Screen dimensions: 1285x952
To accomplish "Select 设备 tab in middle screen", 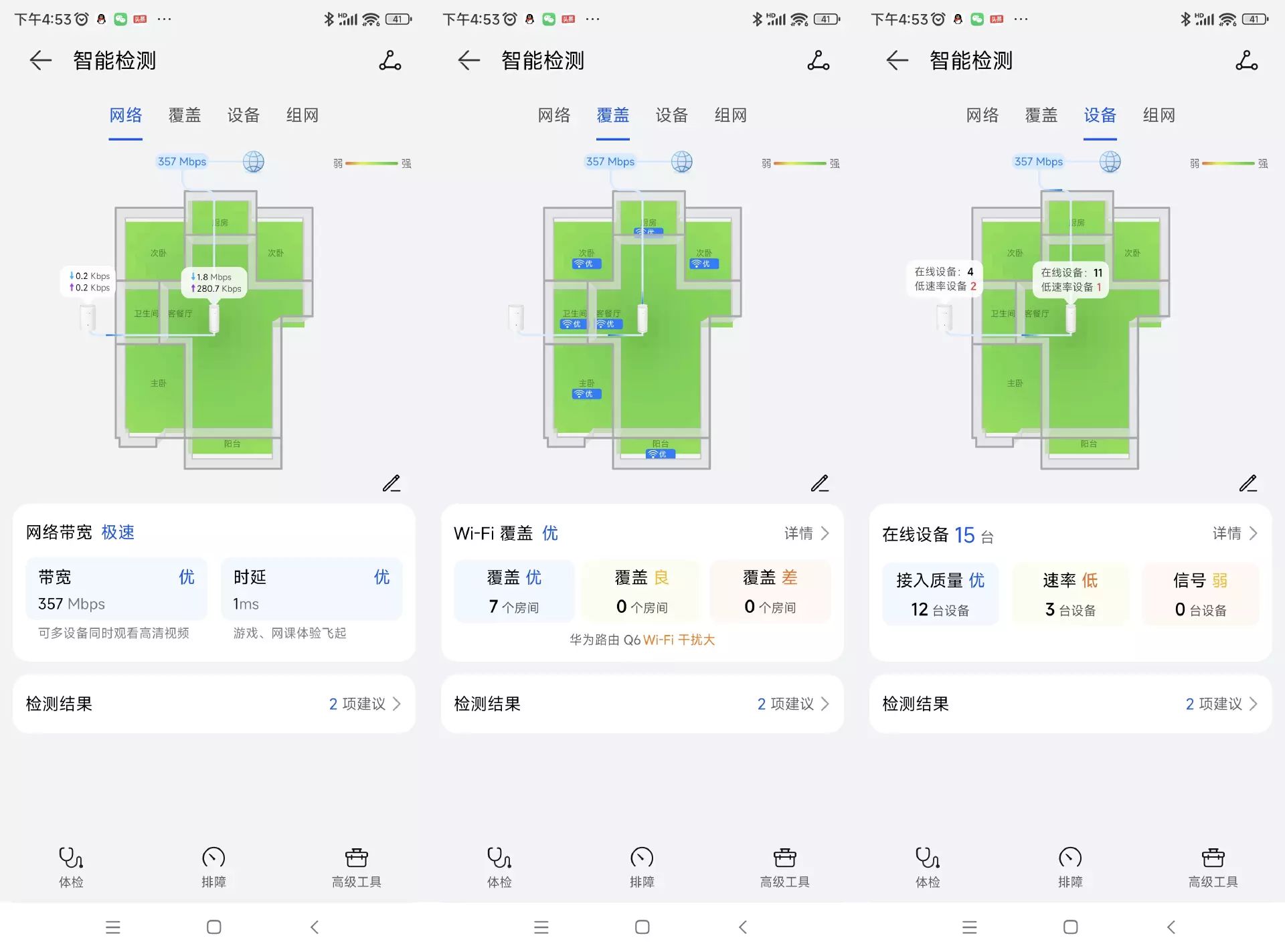I will click(671, 115).
